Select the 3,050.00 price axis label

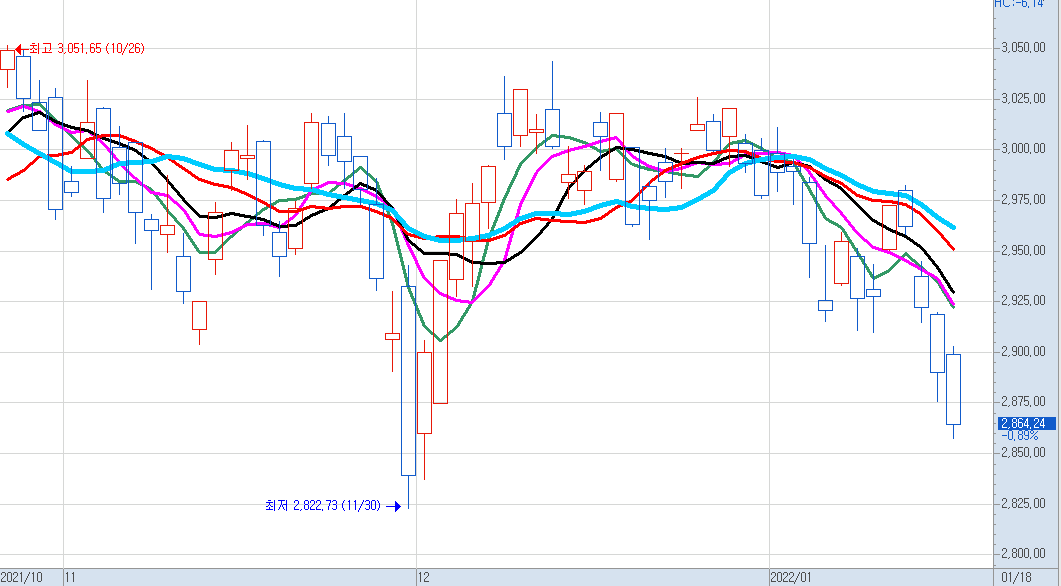(x=1022, y=48)
